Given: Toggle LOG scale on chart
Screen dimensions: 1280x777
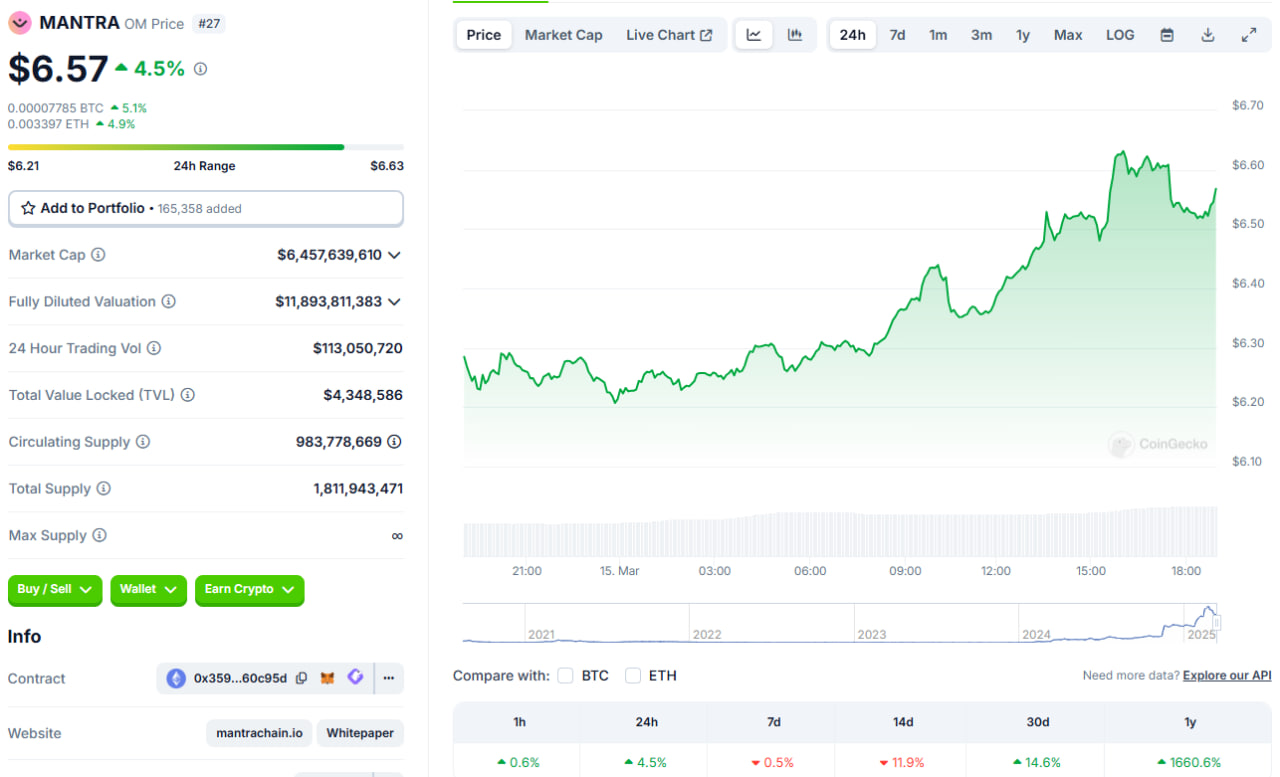Looking at the screenshot, I should (x=1120, y=35).
